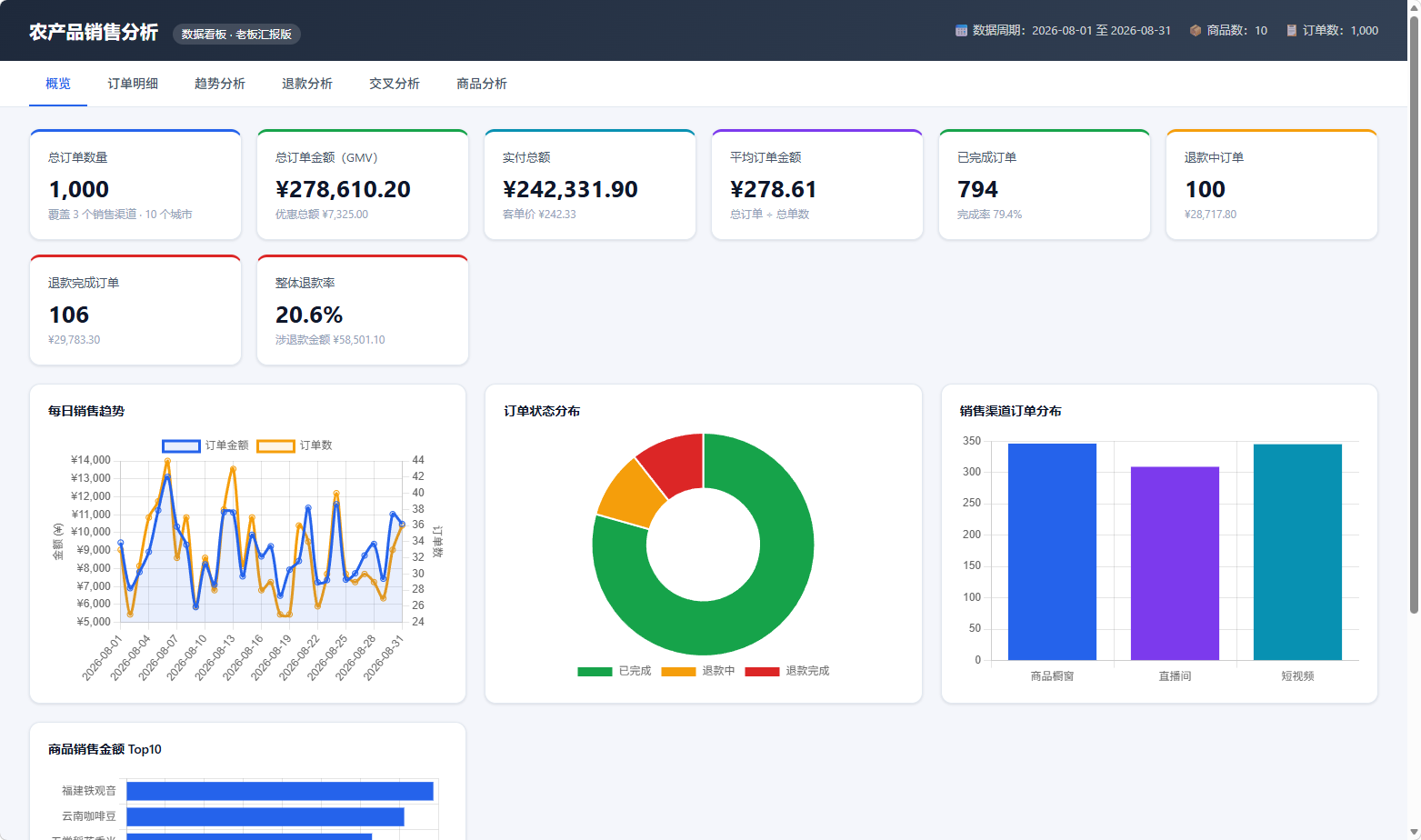This screenshot has width=1421, height=840.
Task: Click the 涉退款金额 ¥58,501.10 subtext
Action: 330,340
